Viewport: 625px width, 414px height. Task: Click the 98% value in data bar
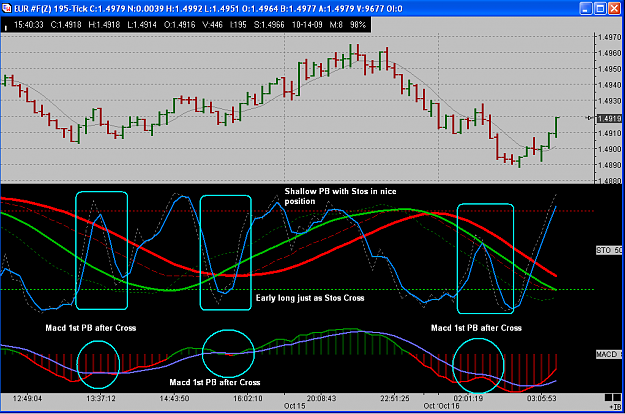(358, 25)
